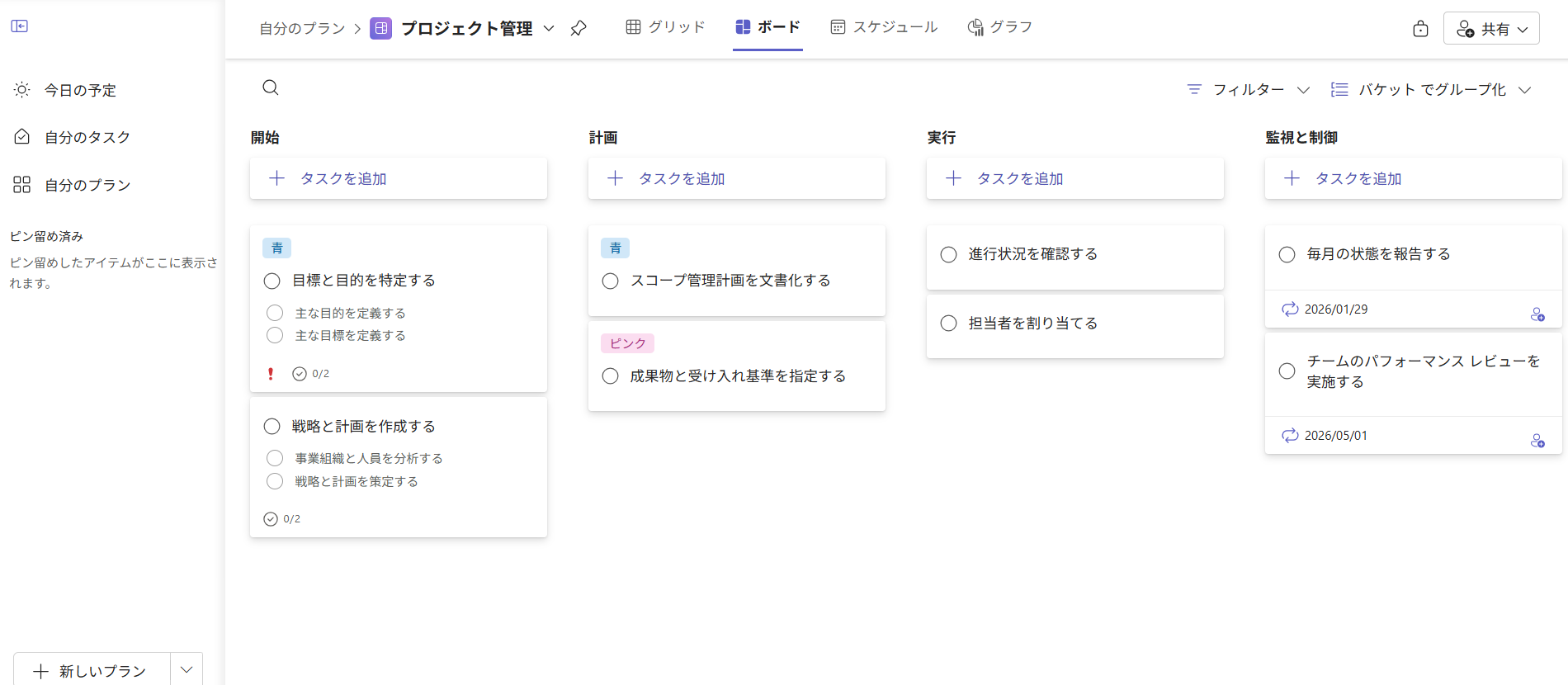Check off 主な目標を定義する subtask
1568x685 pixels.
(275, 335)
